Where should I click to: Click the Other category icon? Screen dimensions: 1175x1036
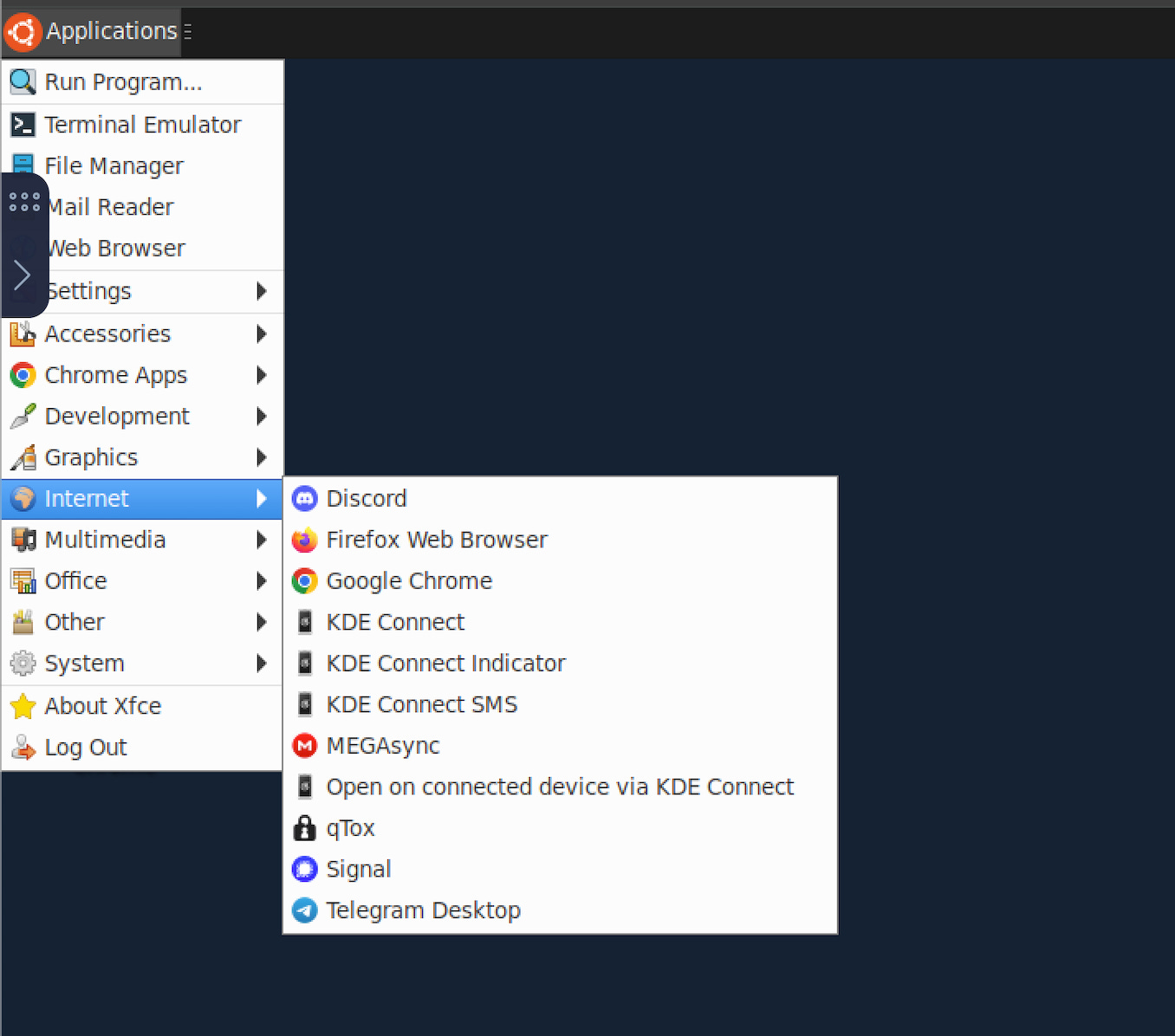[23, 622]
